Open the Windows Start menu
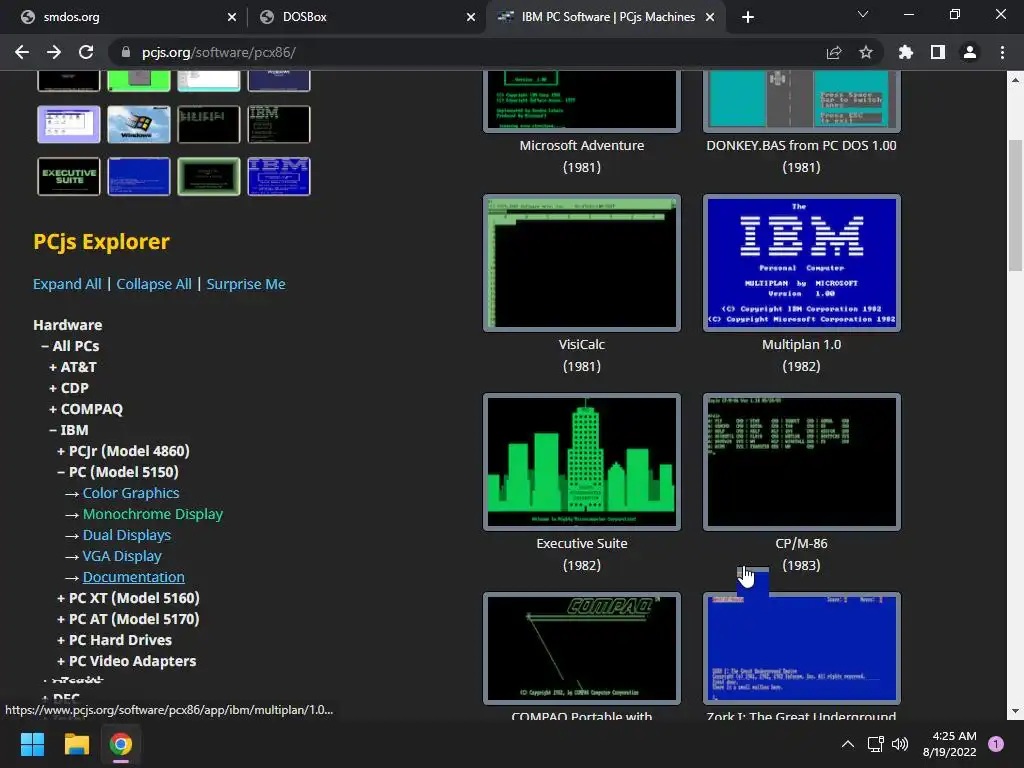1024x768 pixels. pyautogui.click(x=32, y=744)
